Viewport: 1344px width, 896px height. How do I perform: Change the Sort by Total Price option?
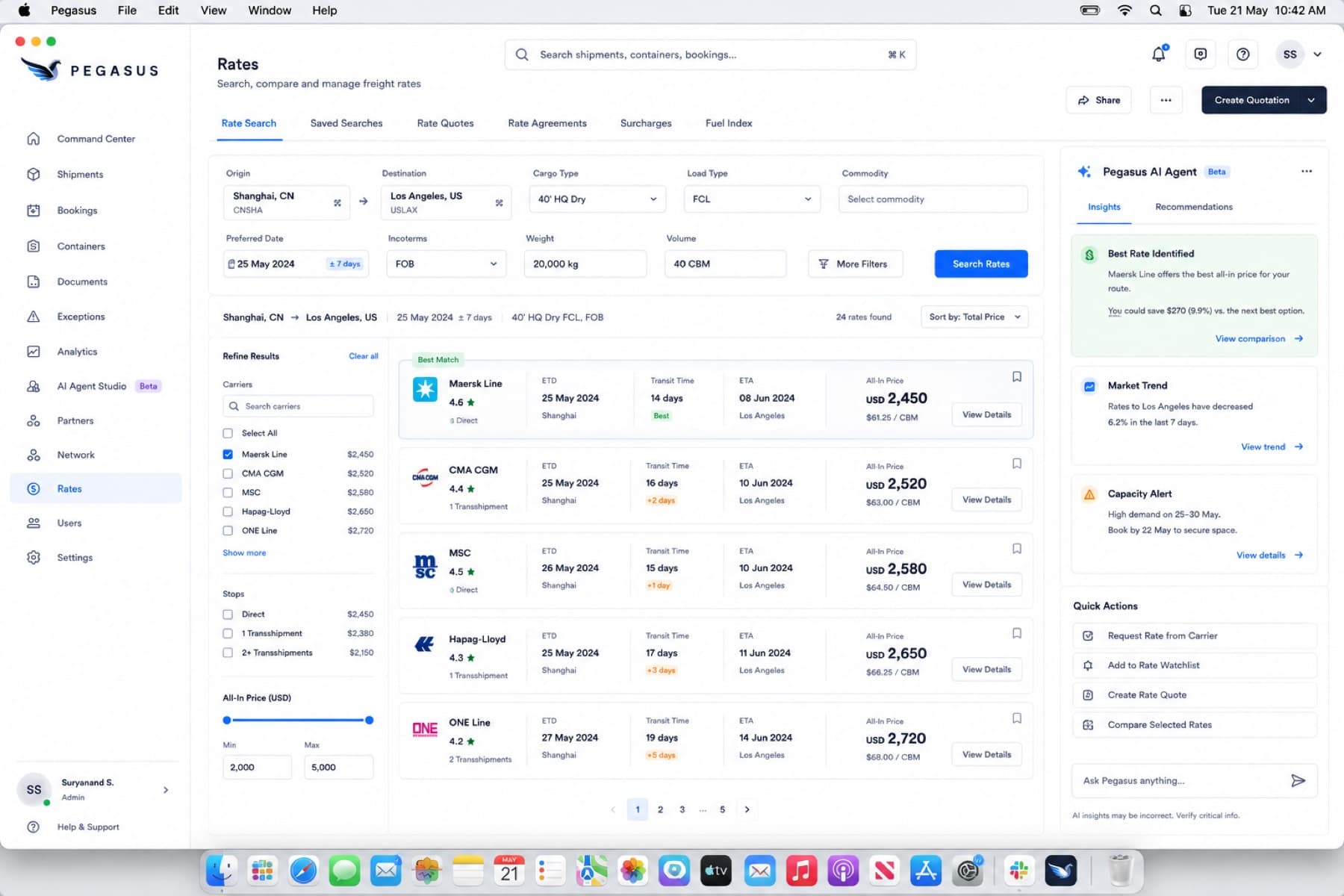pyautogui.click(x=974, y=317)
